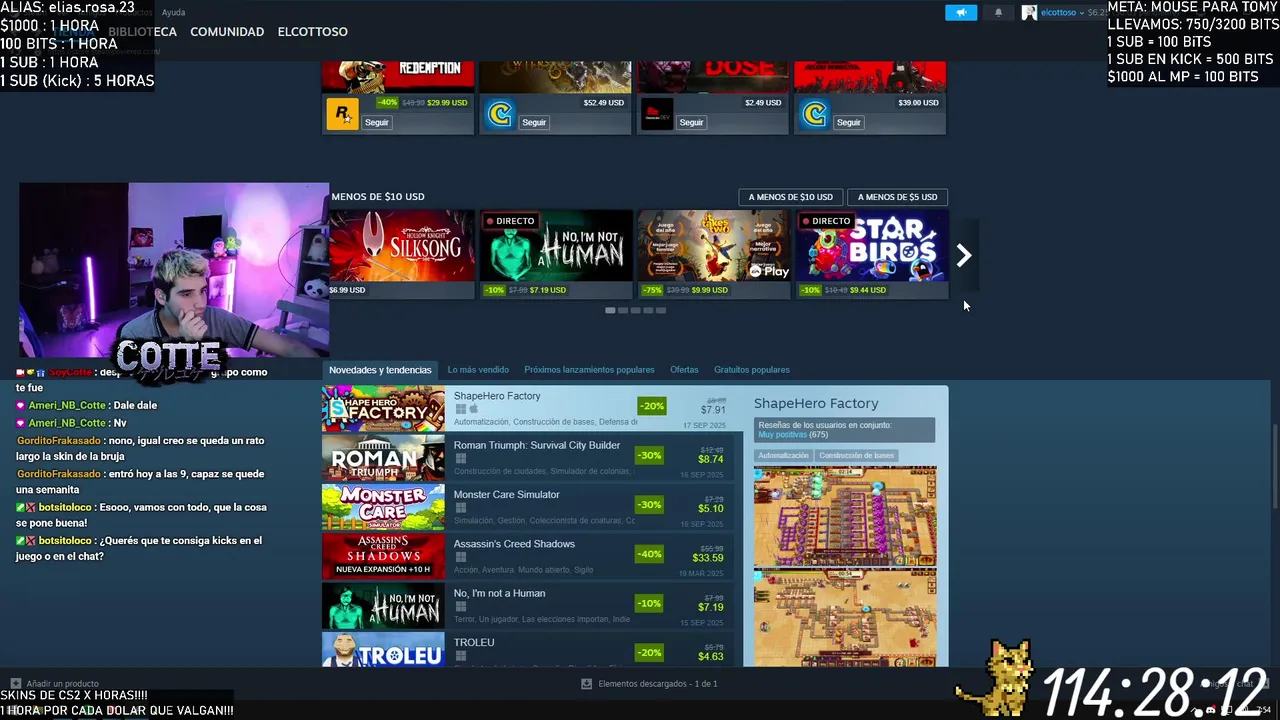This screenshot has height=720, width=1280.
Task: Open the ELCOTTOSO profile section
Action: 313,32
